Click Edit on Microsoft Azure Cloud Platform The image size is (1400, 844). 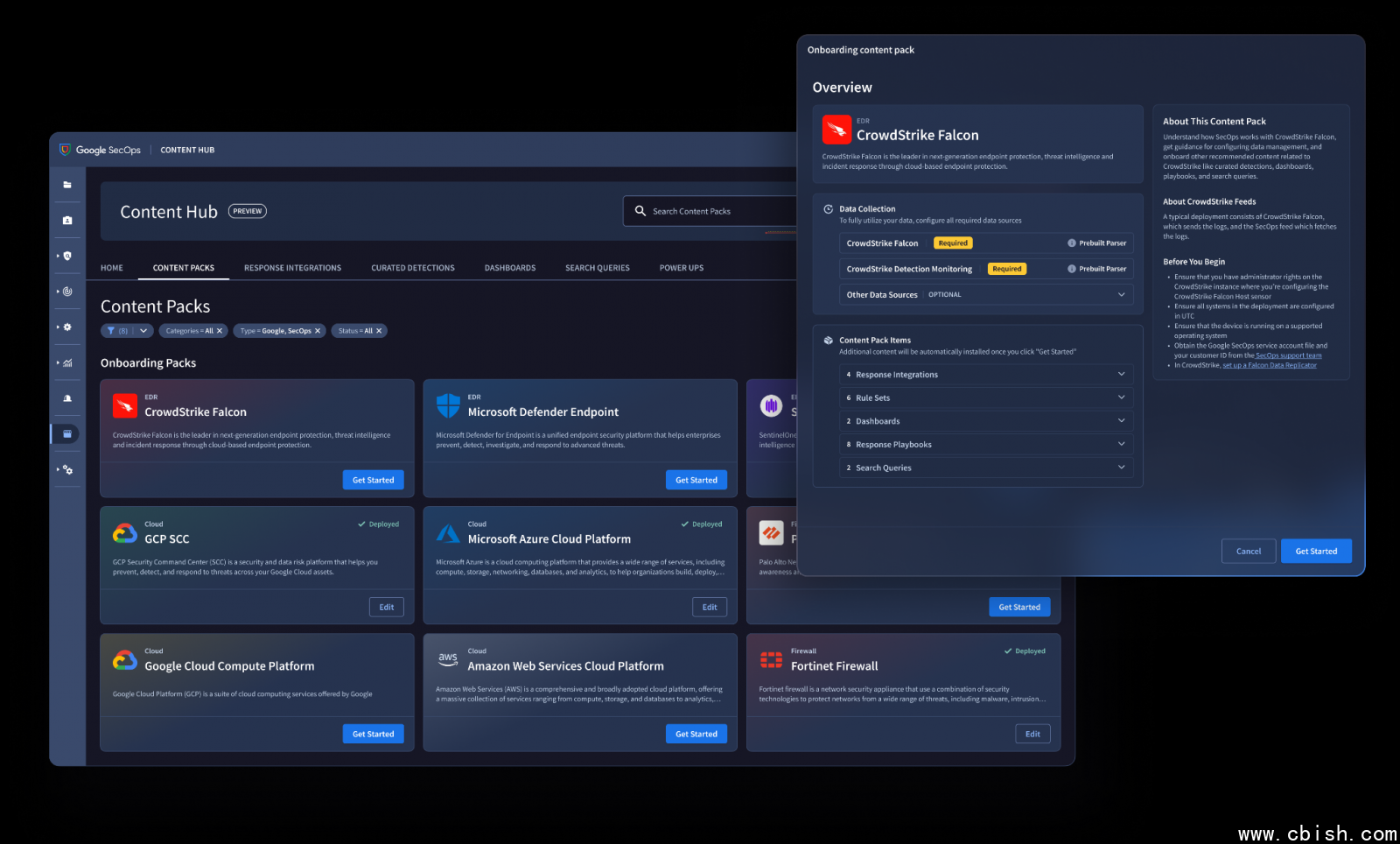(x=710, y=607)
